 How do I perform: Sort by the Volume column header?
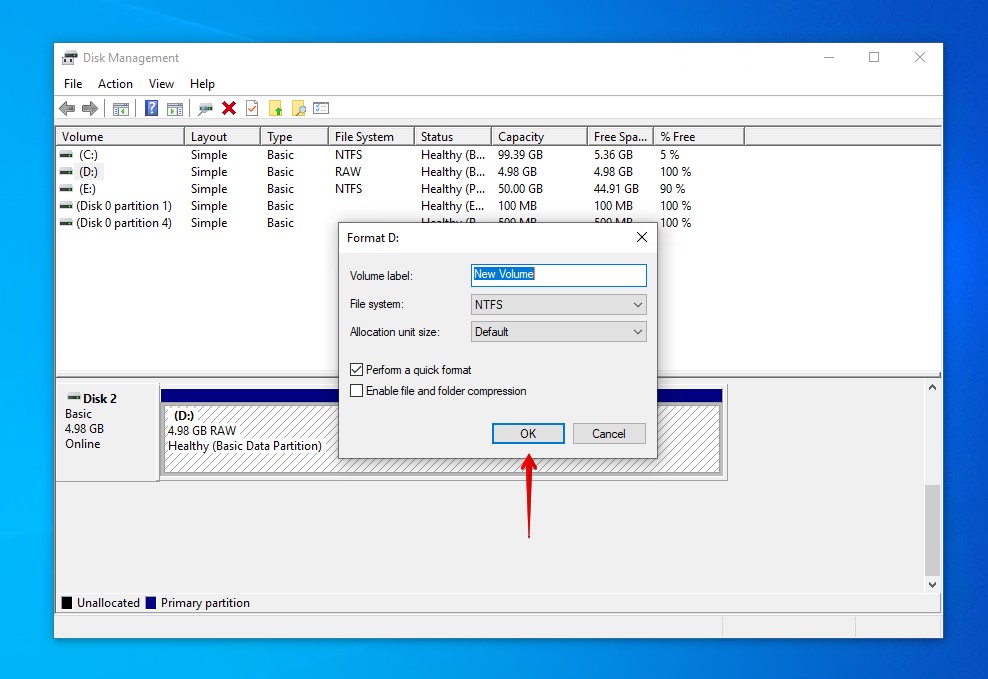click(120, 137)
